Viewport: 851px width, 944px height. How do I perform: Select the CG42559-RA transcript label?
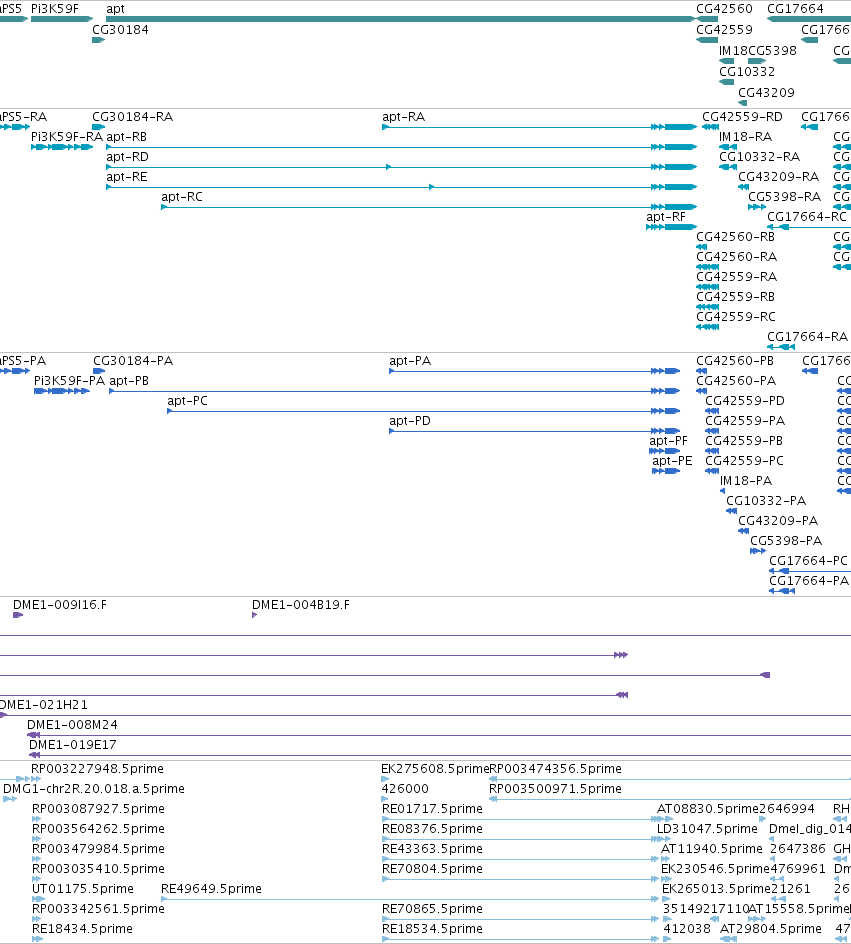point(737,276)
